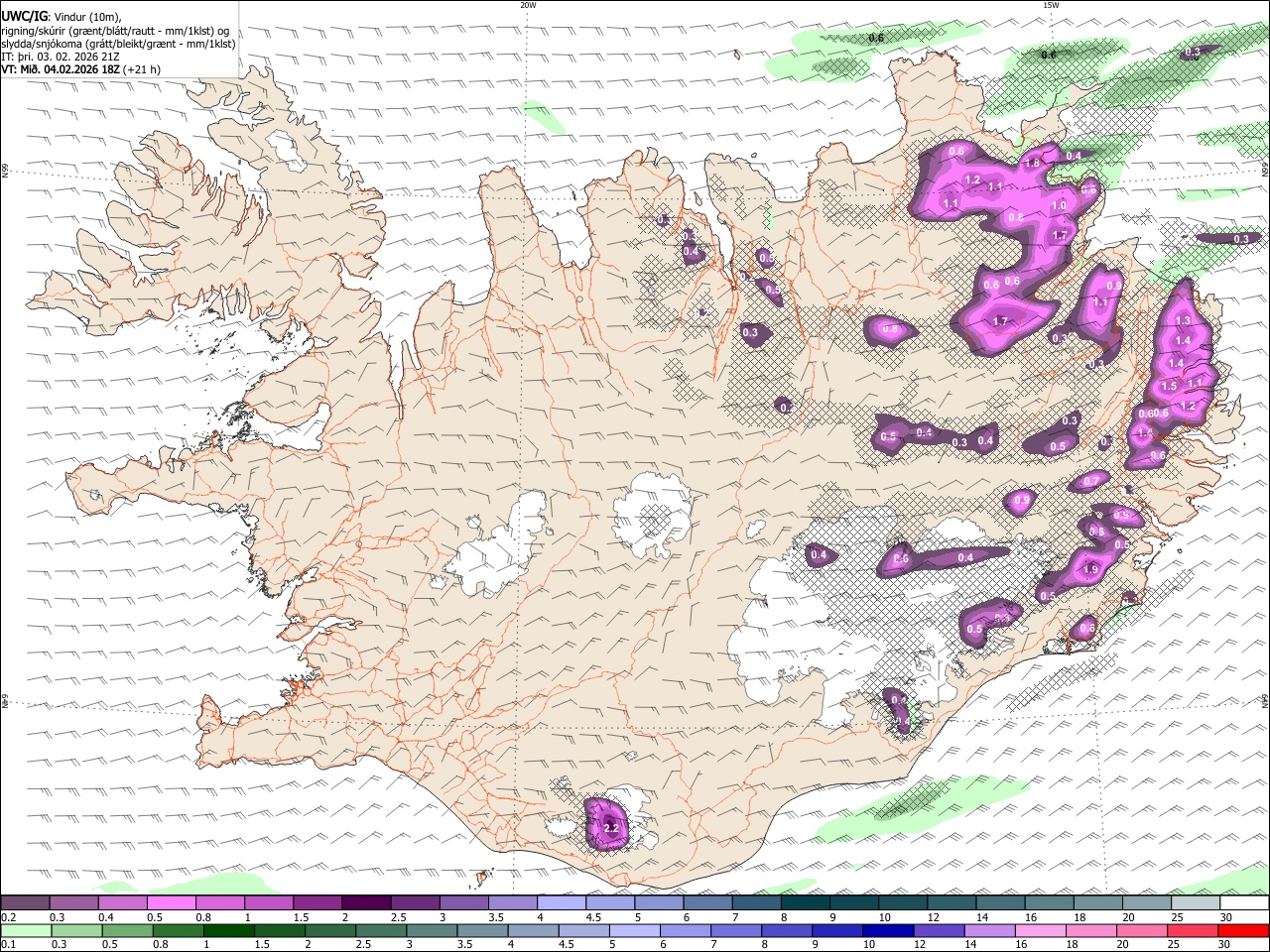
Task: Select the "(+21 h)" forecast offset text
Action: tap(142, 69)
